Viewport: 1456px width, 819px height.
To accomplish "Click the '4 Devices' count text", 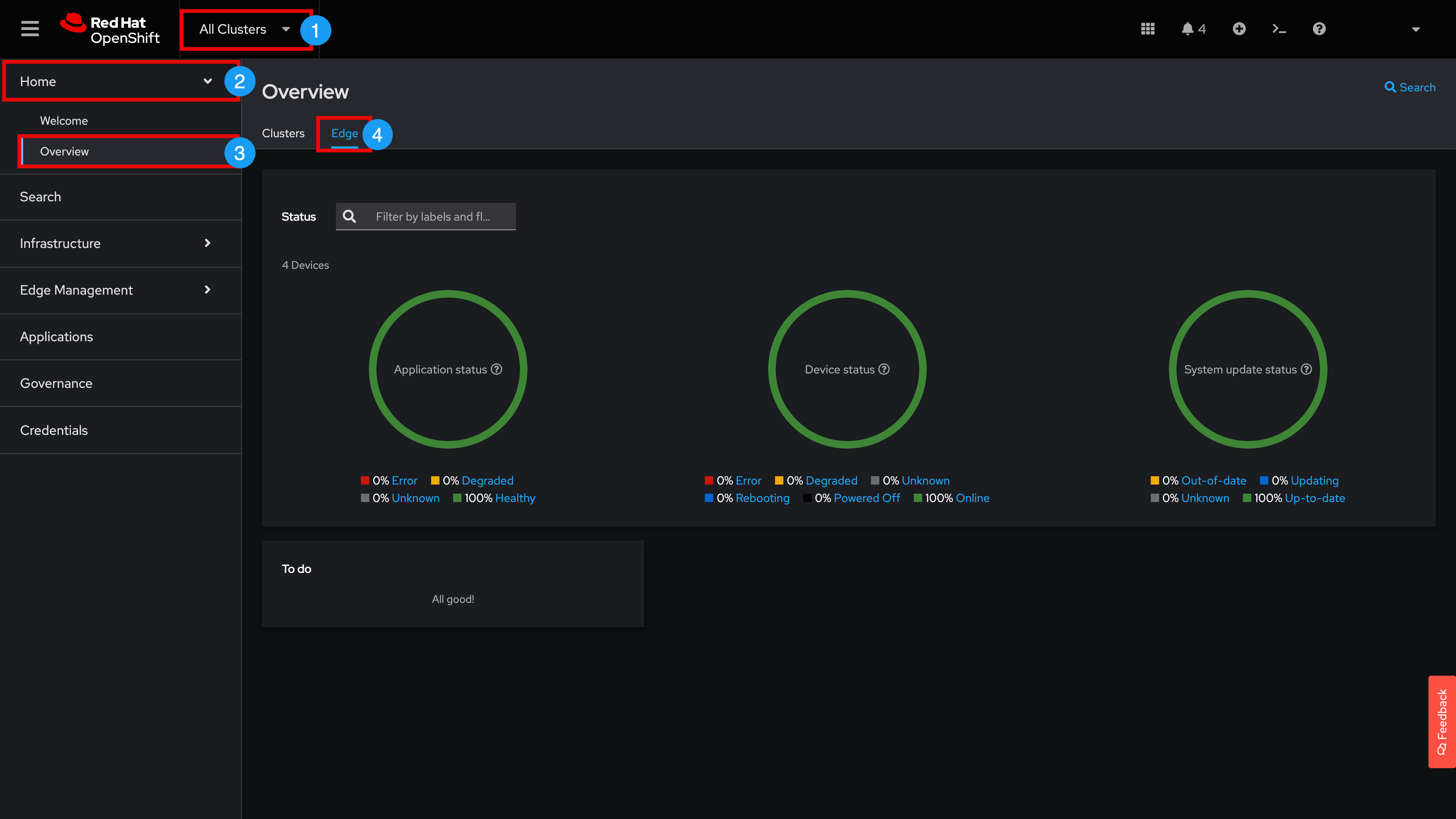I will [x=305, y=265].
